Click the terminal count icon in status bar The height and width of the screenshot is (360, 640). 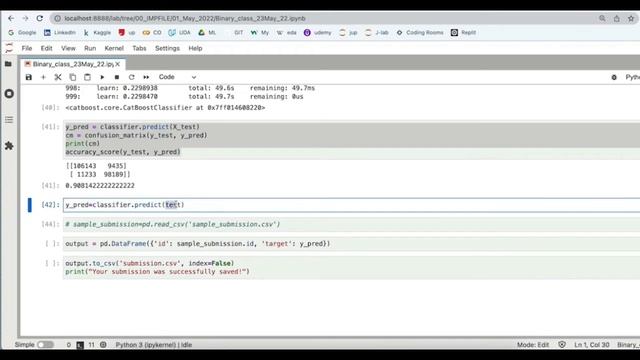80,345
